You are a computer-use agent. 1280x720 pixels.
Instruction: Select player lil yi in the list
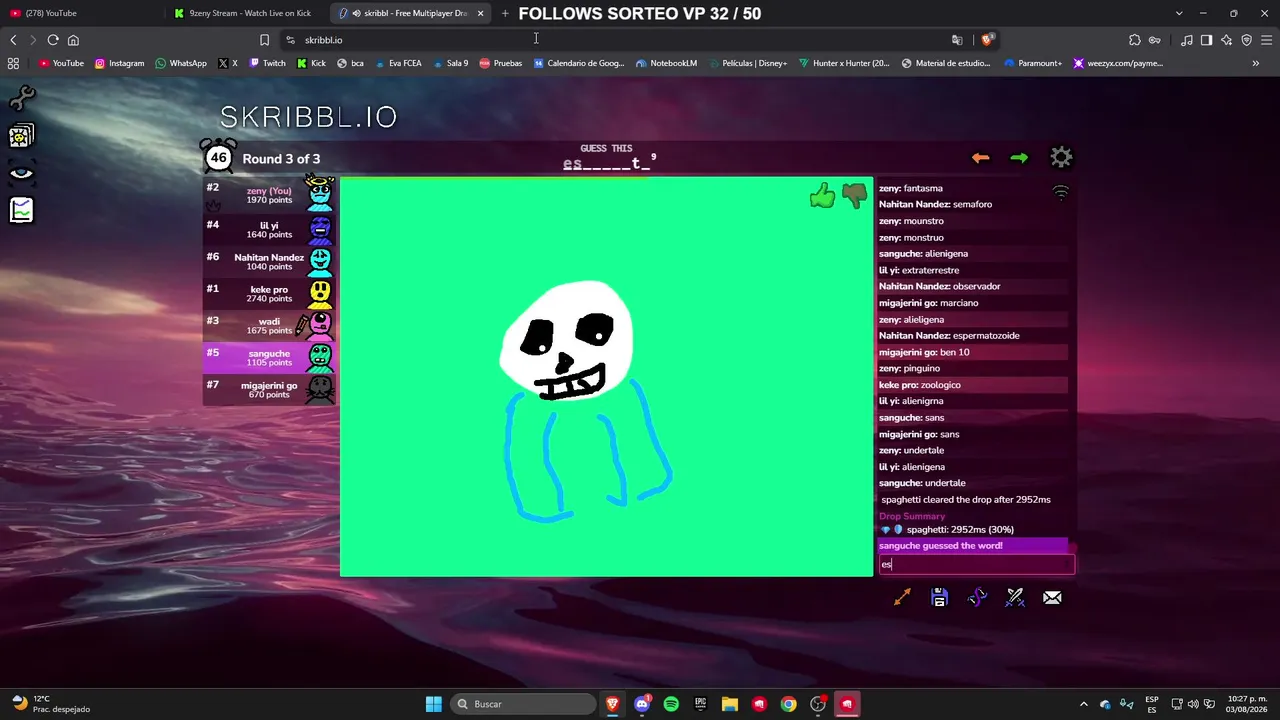(269, 229)
